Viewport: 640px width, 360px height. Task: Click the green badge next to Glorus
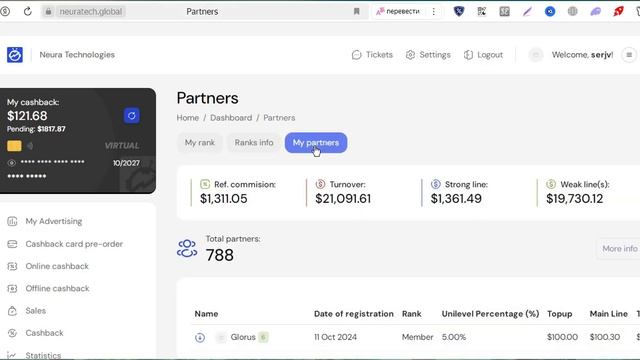click(263, 337)
